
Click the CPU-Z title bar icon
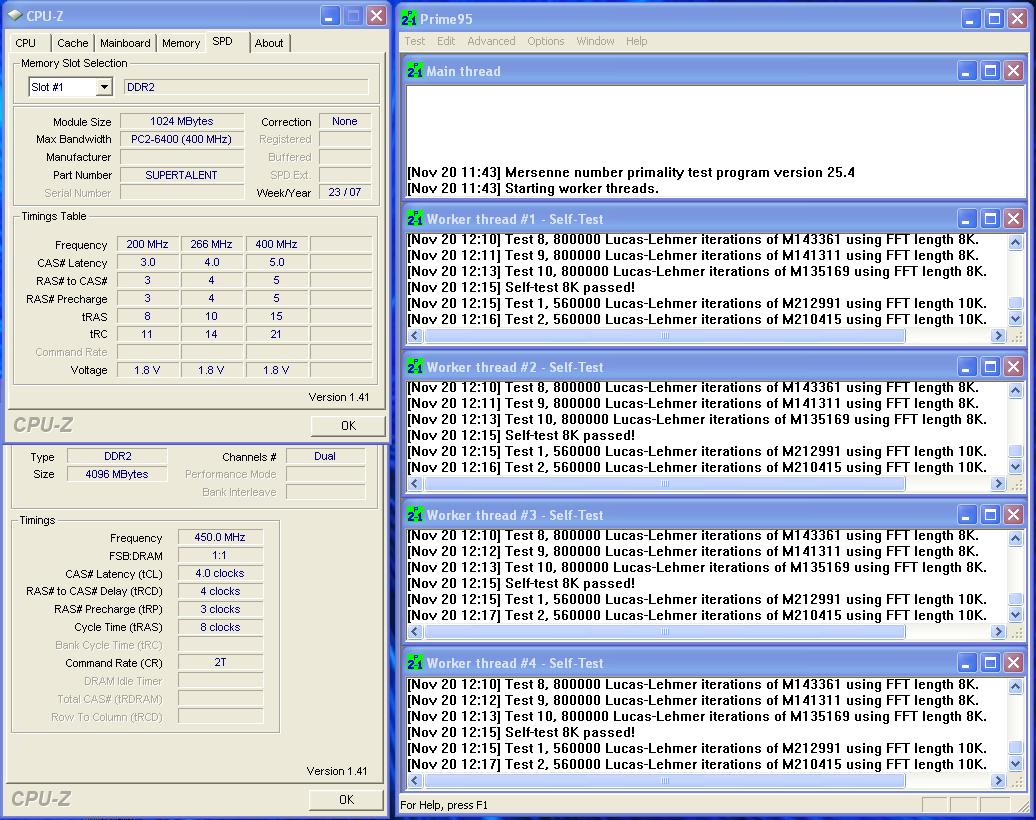(15, 15)
